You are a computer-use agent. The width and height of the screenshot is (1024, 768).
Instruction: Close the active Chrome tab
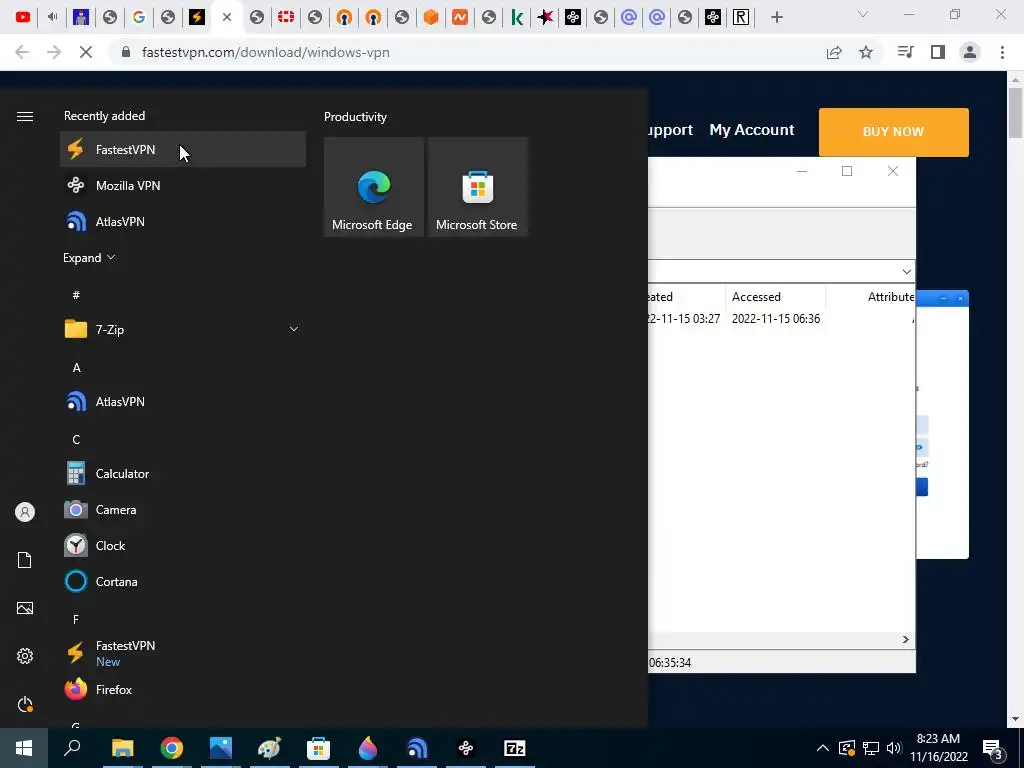click(x=227, y=17)
